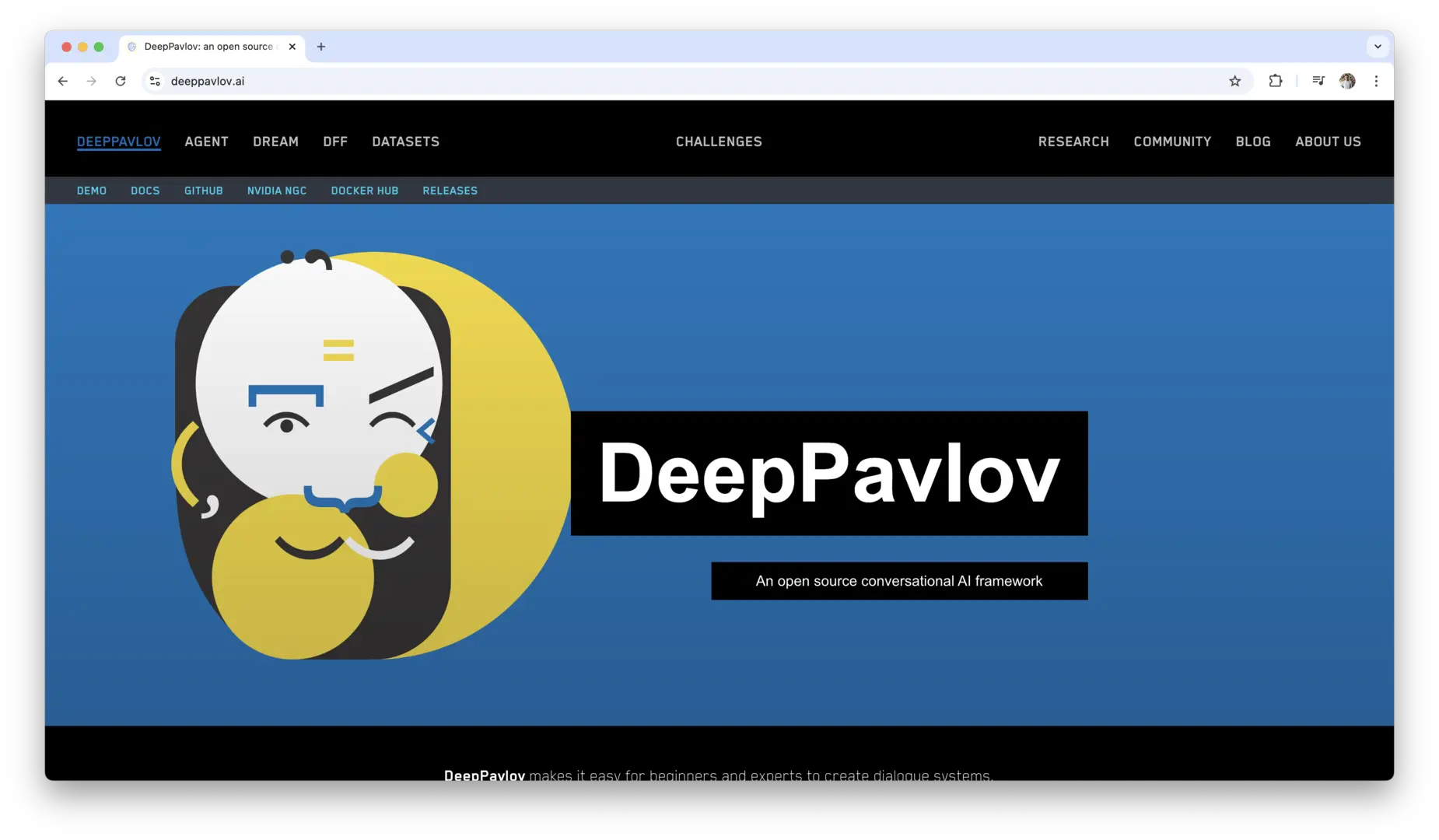Open the ABOUT US menu item
This screenshot has height=840, width=1439.
click(1328, 142)
